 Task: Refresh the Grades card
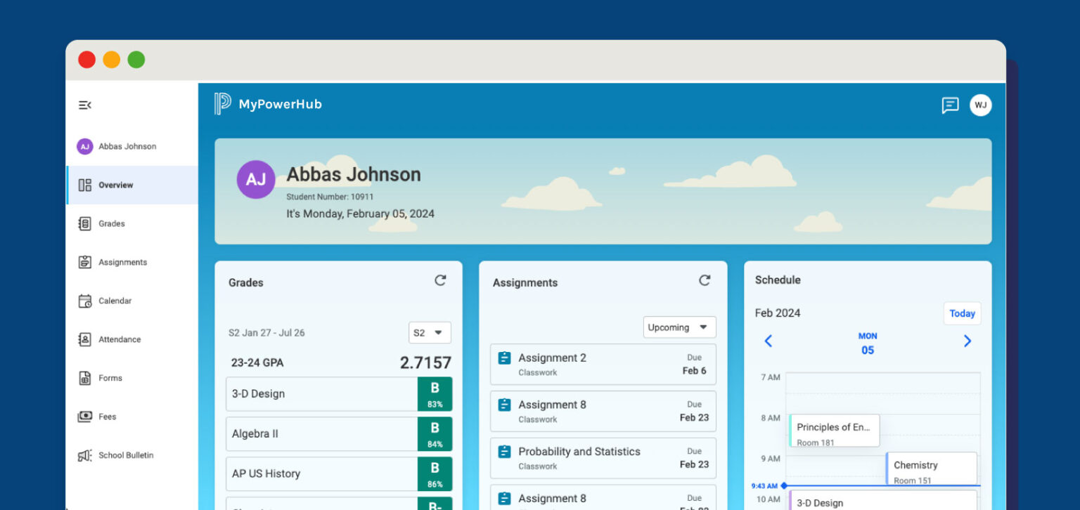point(440,280)
